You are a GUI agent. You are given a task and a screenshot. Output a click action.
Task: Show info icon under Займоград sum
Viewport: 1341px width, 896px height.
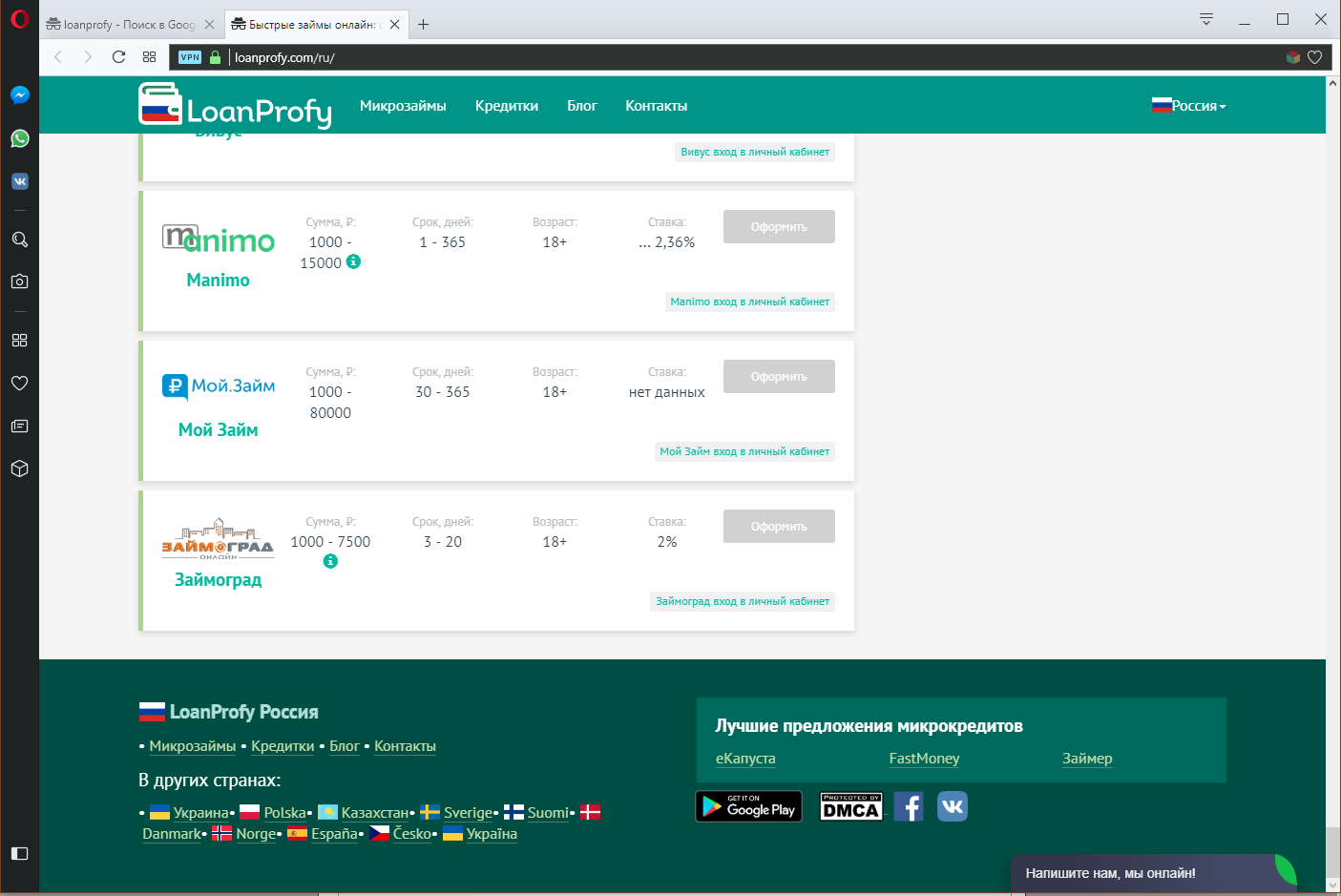coord(330,561)
